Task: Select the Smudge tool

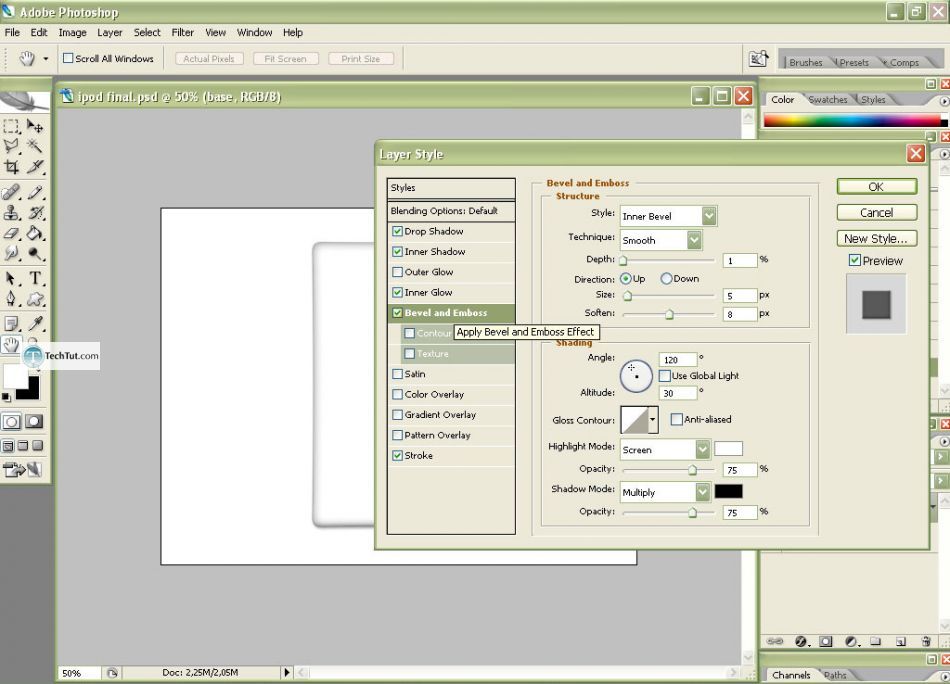Action: (11, 253)
